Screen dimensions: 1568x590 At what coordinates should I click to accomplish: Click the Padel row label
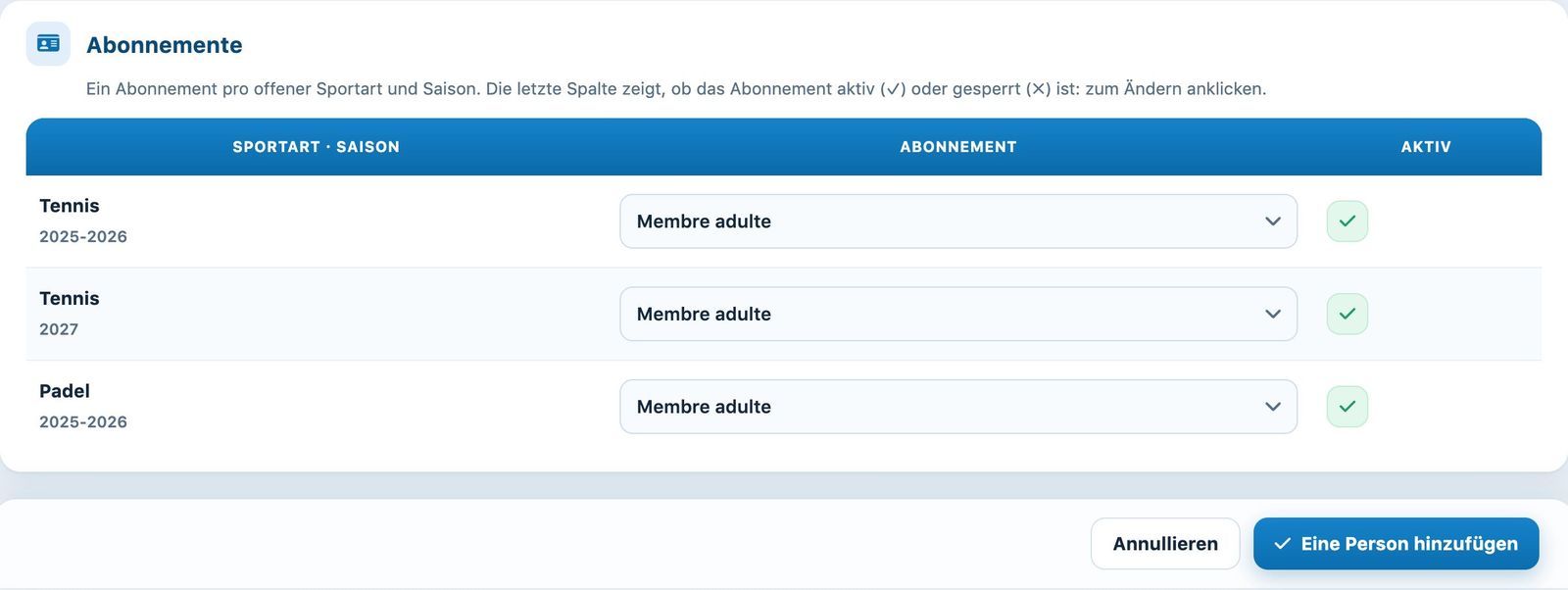coord(65,391)
